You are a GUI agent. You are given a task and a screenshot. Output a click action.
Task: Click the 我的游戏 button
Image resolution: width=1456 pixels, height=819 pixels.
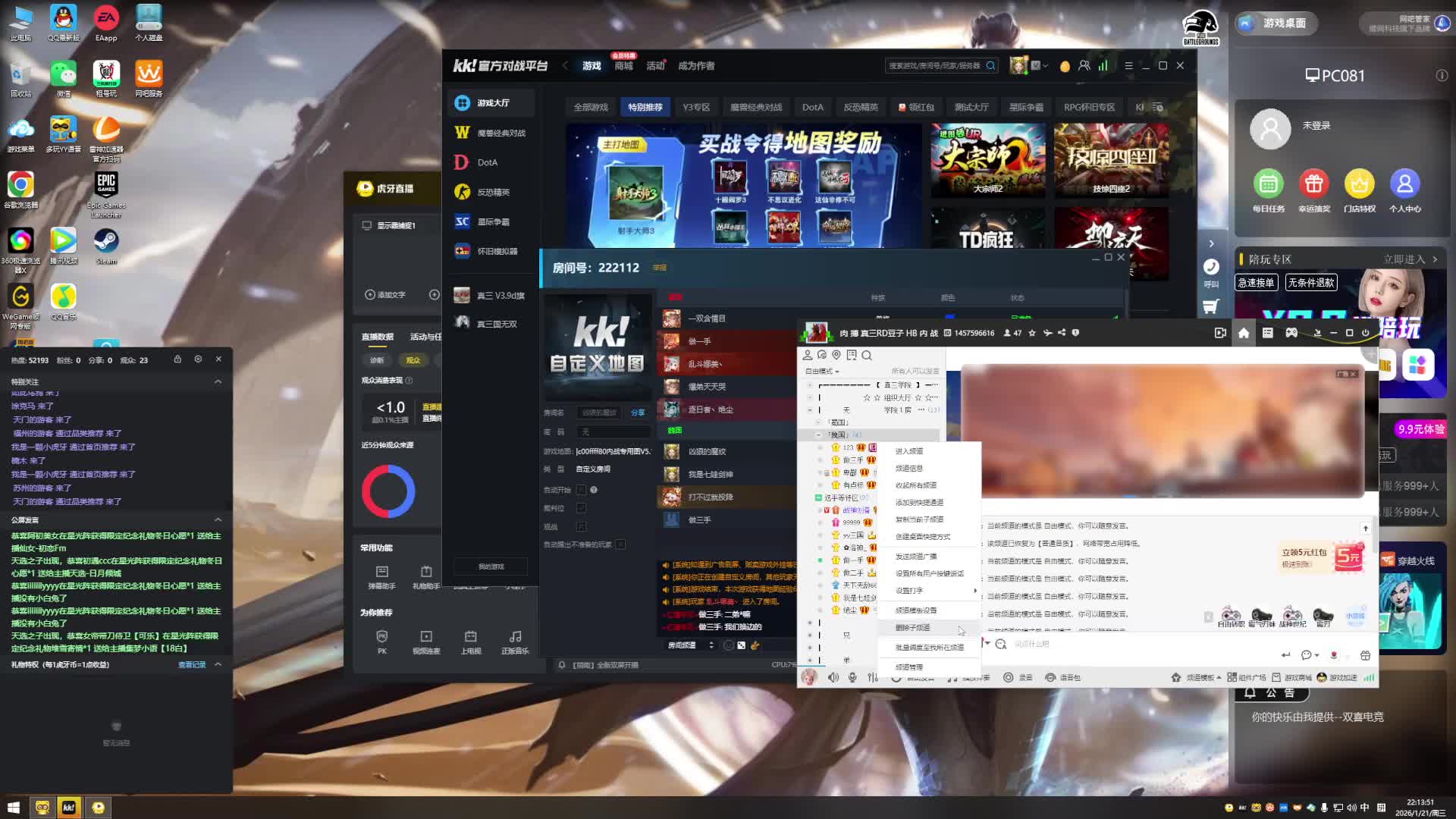pos(491,566)
